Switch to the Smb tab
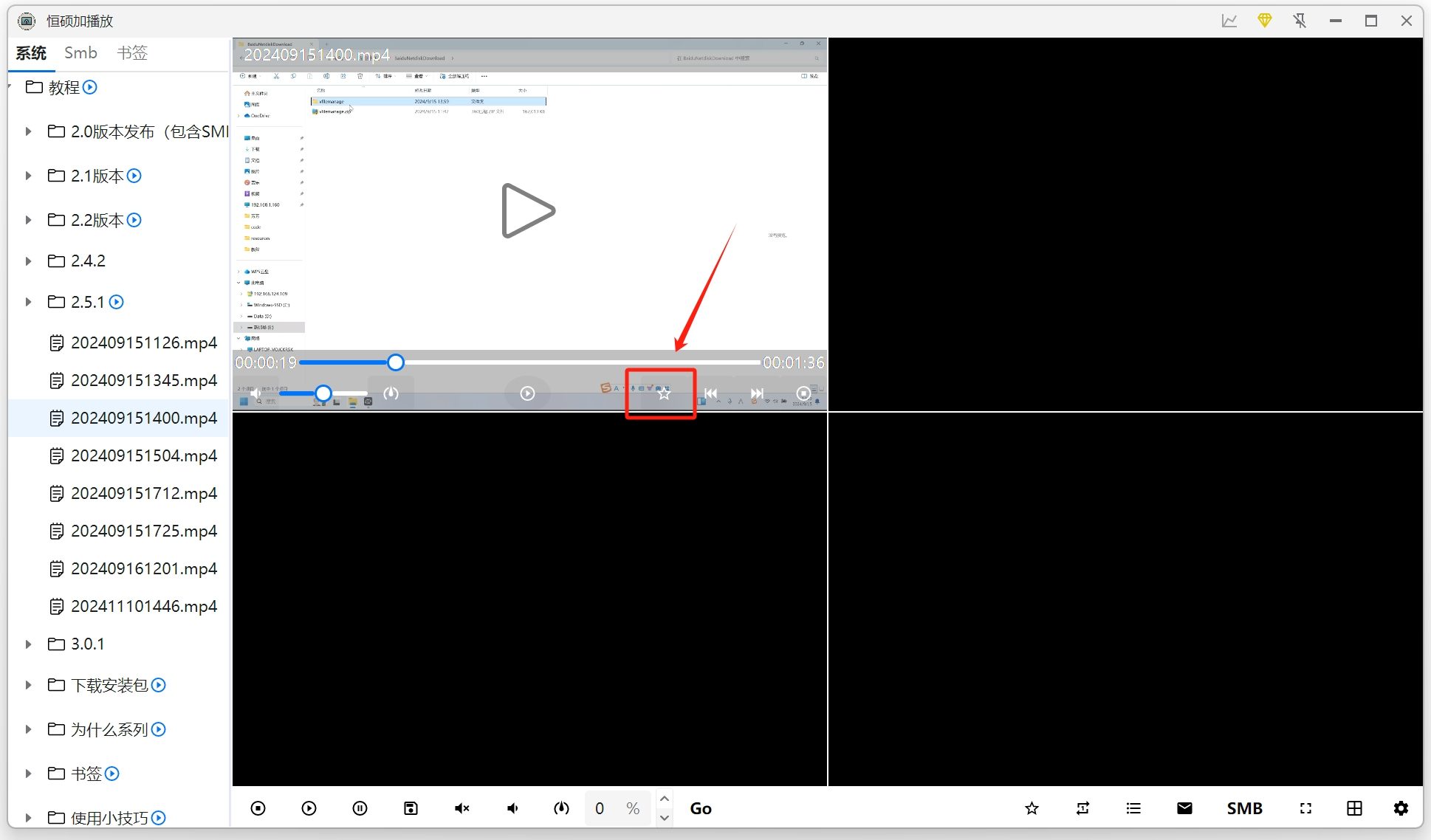Viewport: 1431px width, 840px height. (x=80, y=53)
